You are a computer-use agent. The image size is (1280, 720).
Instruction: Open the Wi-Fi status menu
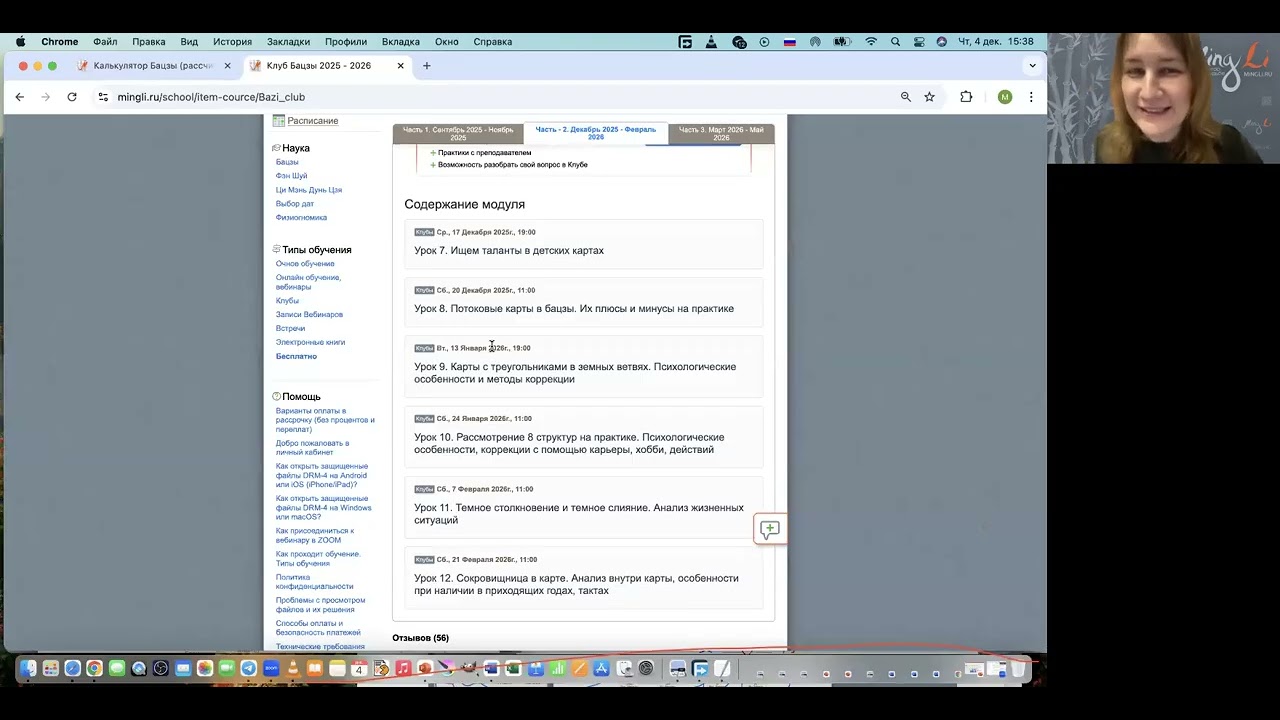(871, 42)
